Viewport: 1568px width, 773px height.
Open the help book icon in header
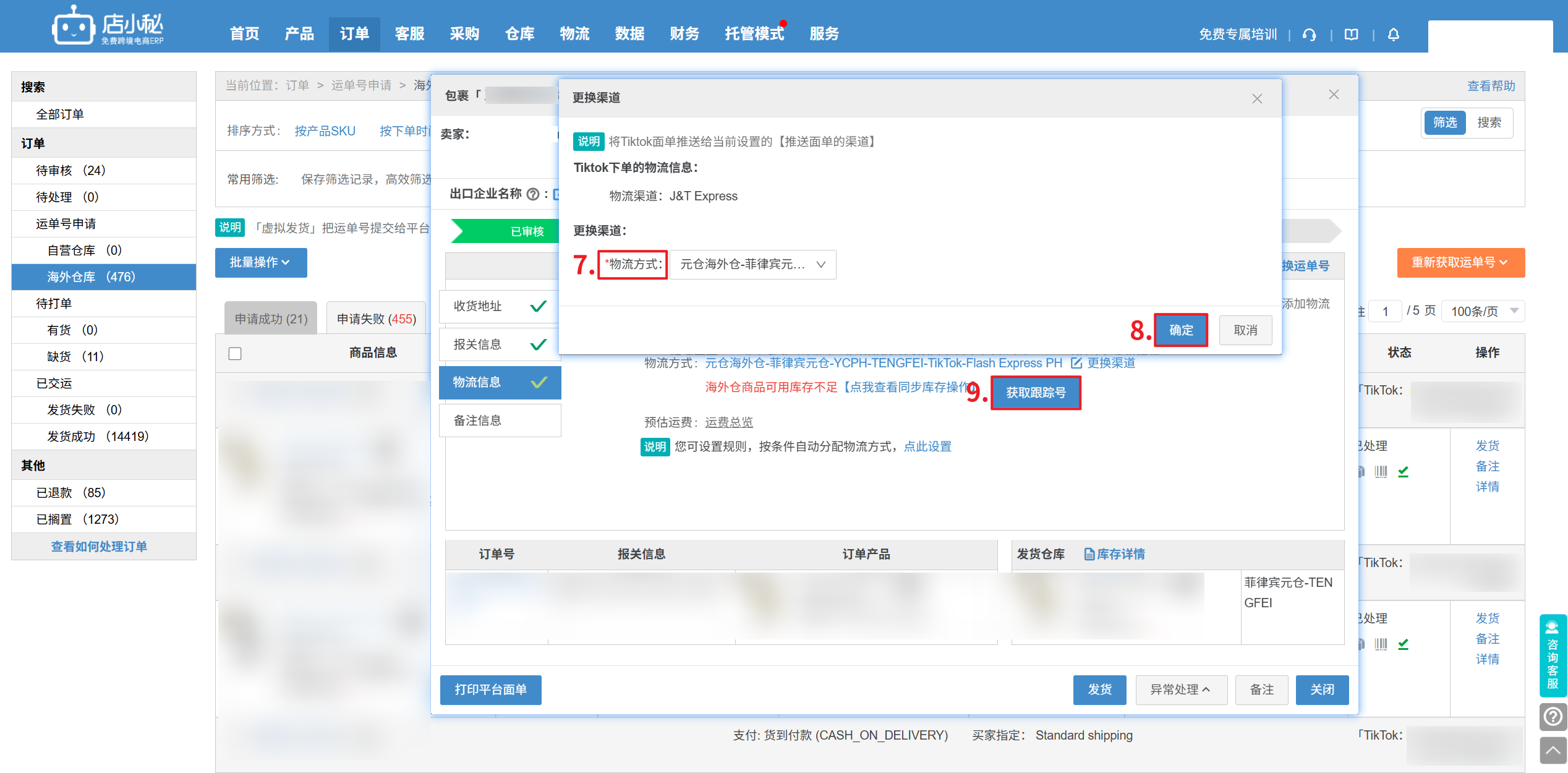point(1352,35)
